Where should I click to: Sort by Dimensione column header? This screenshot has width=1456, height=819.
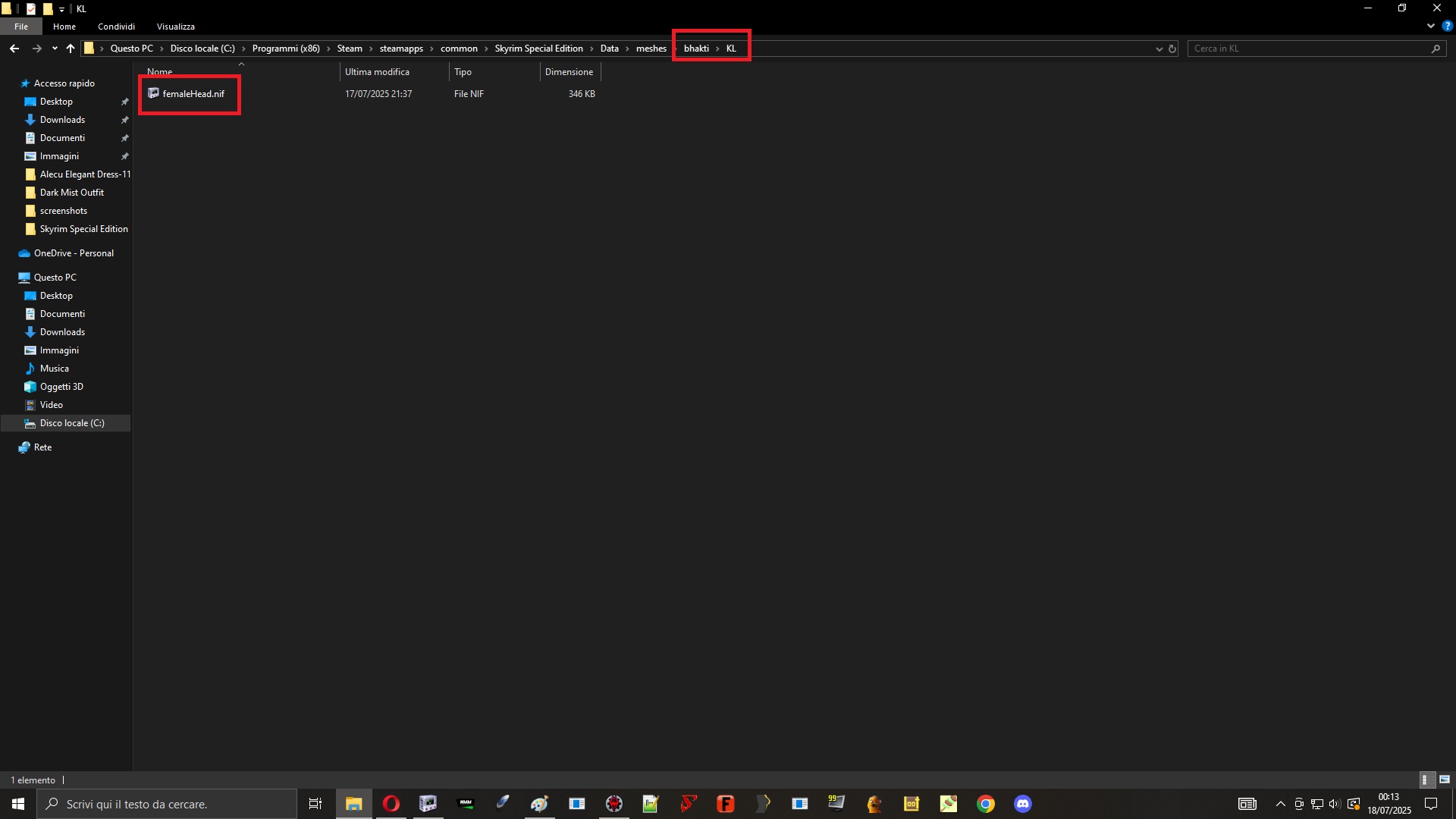click(570, 72)
